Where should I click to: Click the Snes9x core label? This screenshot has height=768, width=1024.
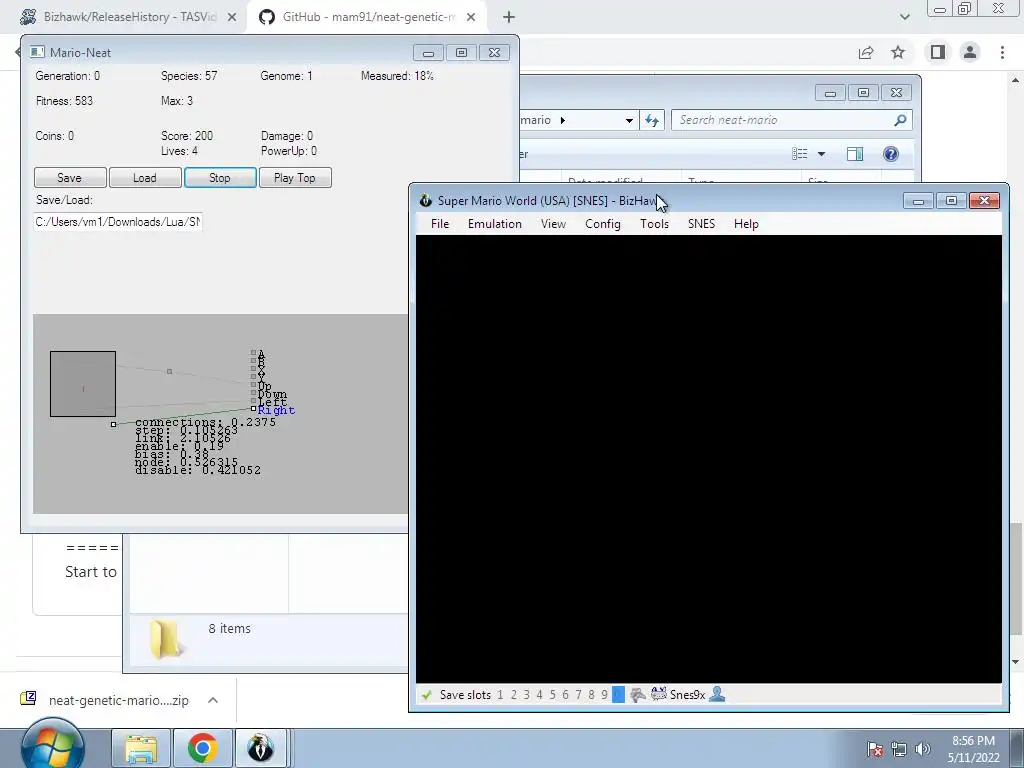pos(687,695)
